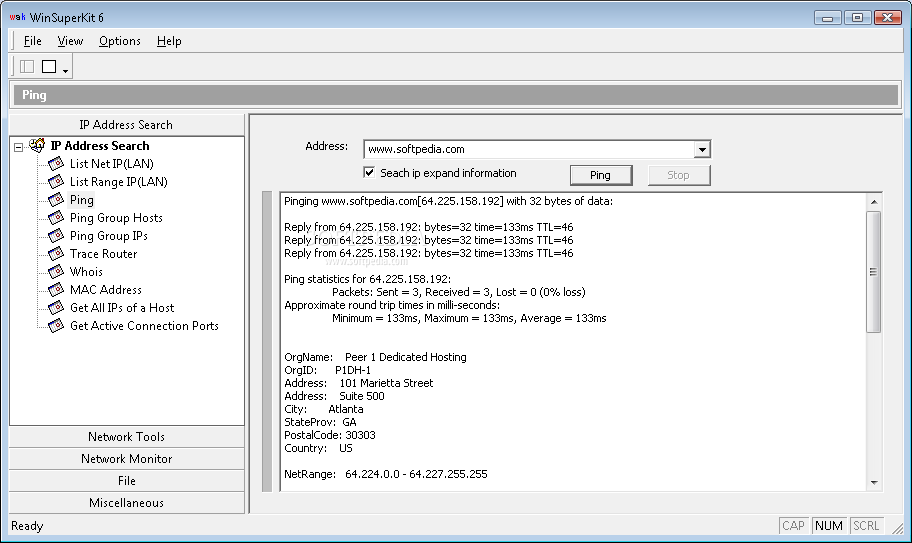This screenshot has height=543, width=912.
Task: Click the List Range IP(LAN) icon
Action: click(56, 182)
